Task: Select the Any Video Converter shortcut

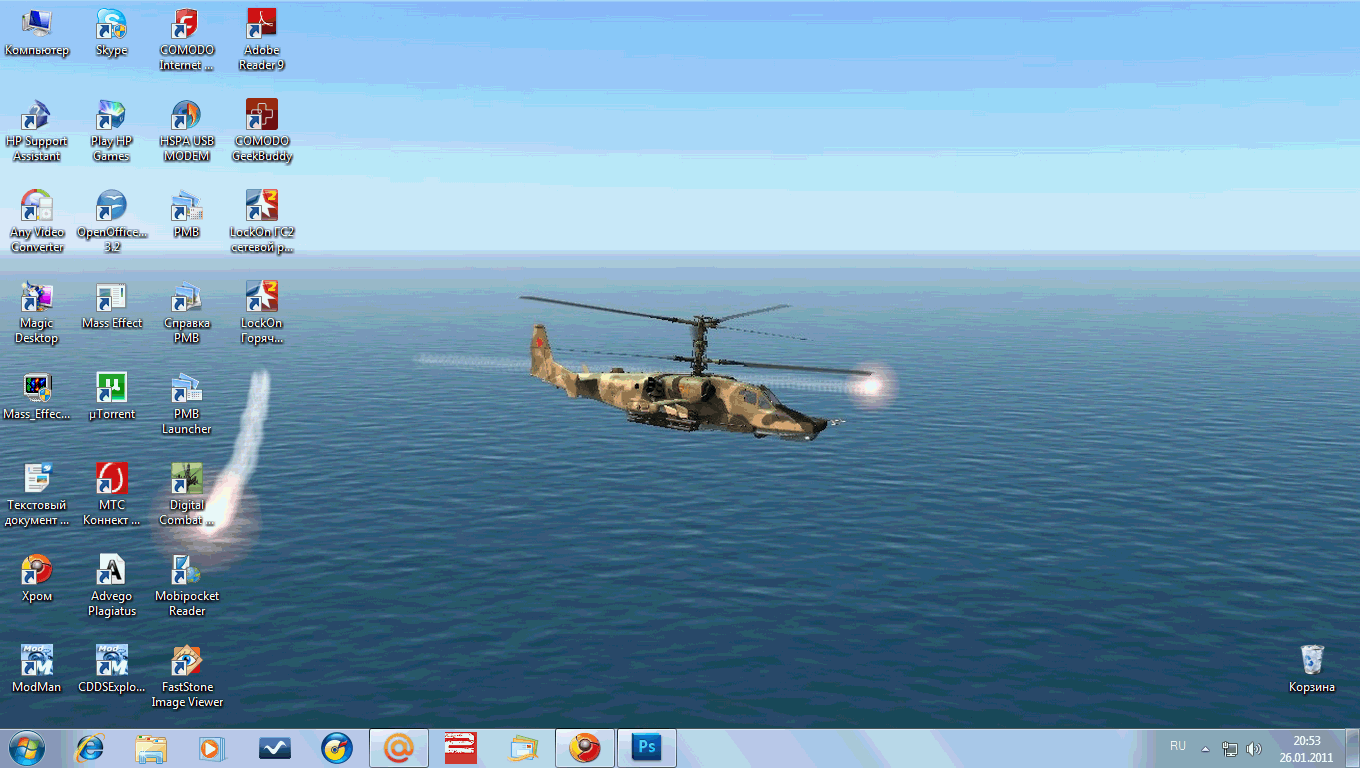Action: pyautogui.click(x=37, y=222)
